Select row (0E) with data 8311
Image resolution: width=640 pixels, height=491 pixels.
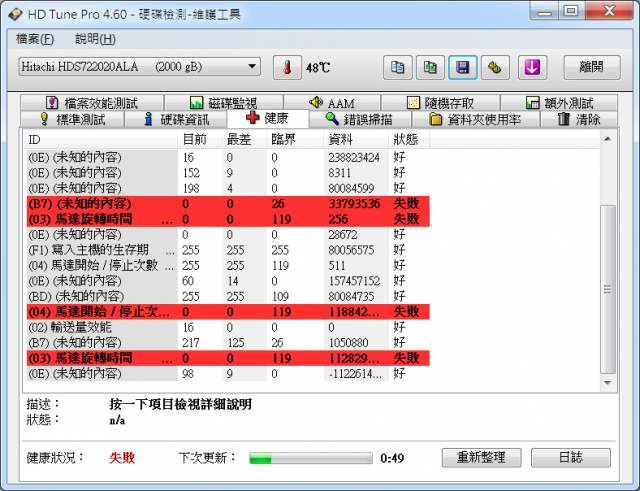228,173
